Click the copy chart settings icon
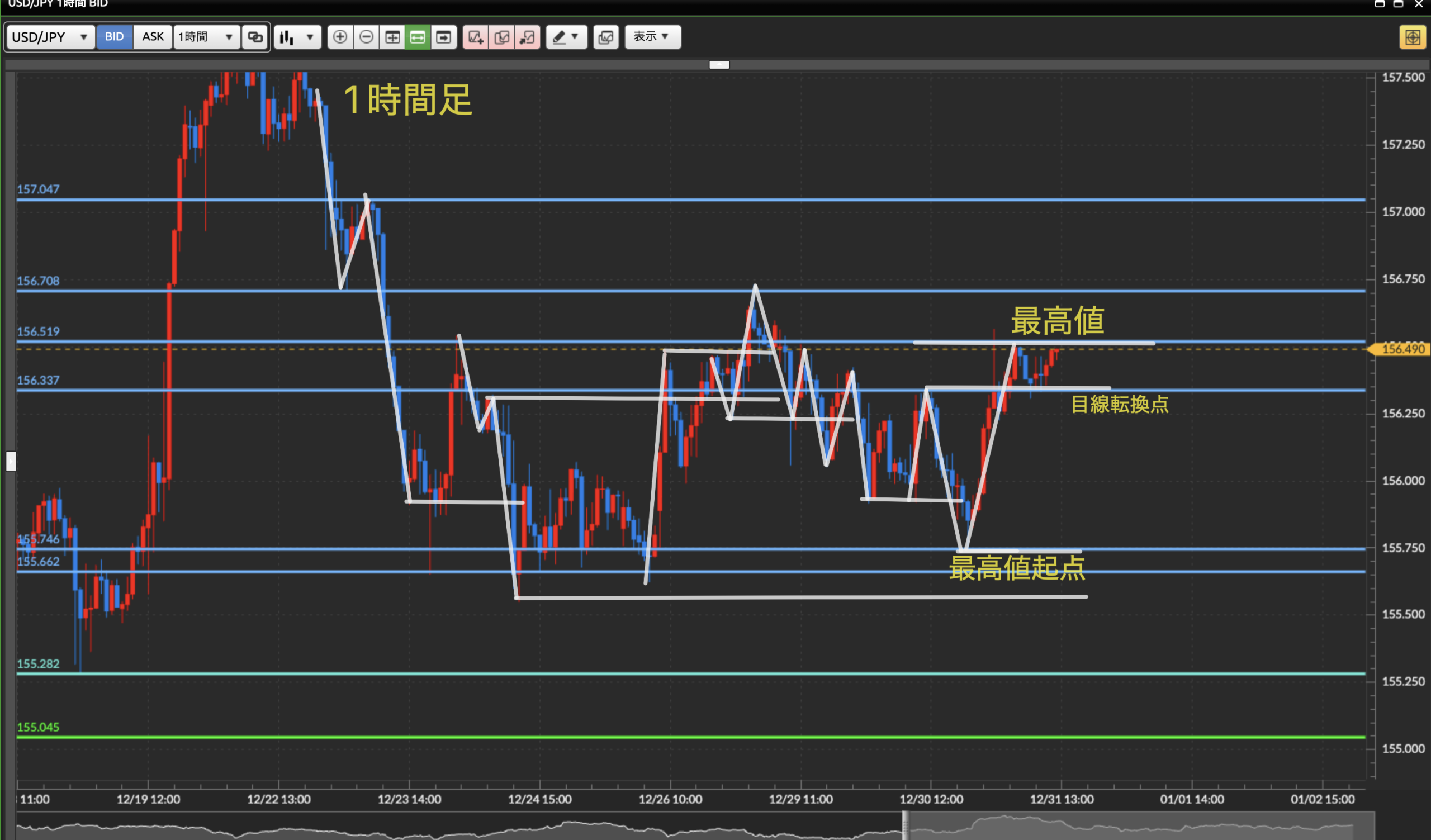The image size is (1431, 840). point(501,37)
